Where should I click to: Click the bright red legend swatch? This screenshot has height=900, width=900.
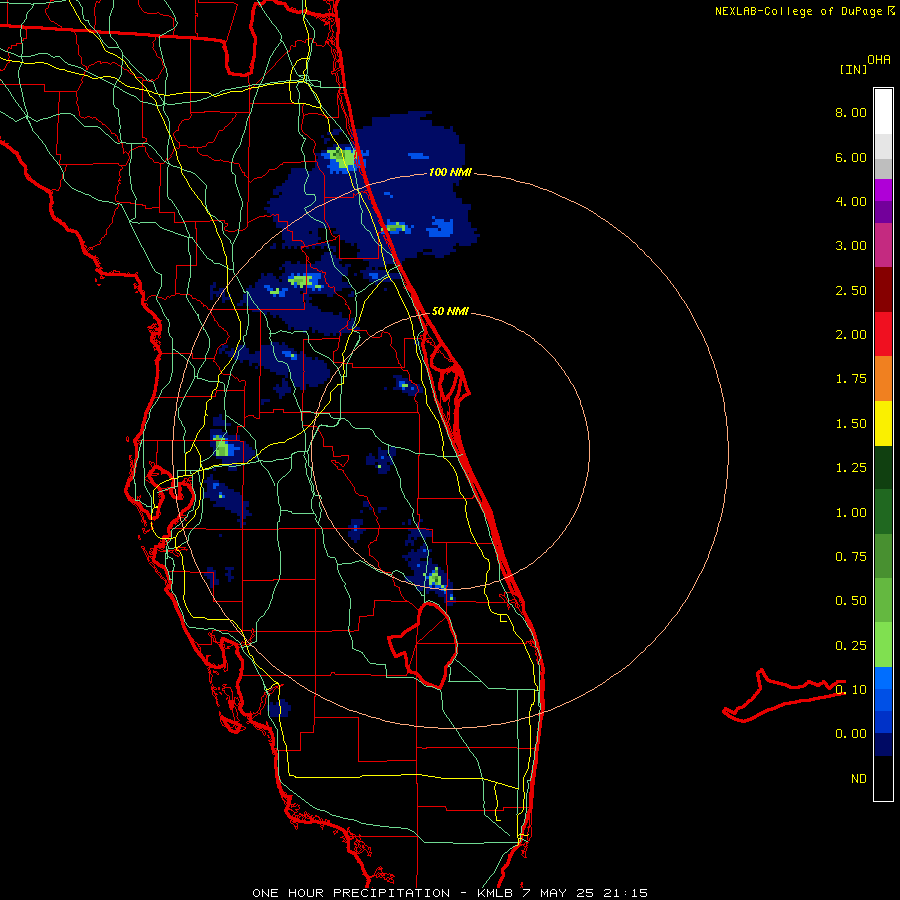click(883, 334)
